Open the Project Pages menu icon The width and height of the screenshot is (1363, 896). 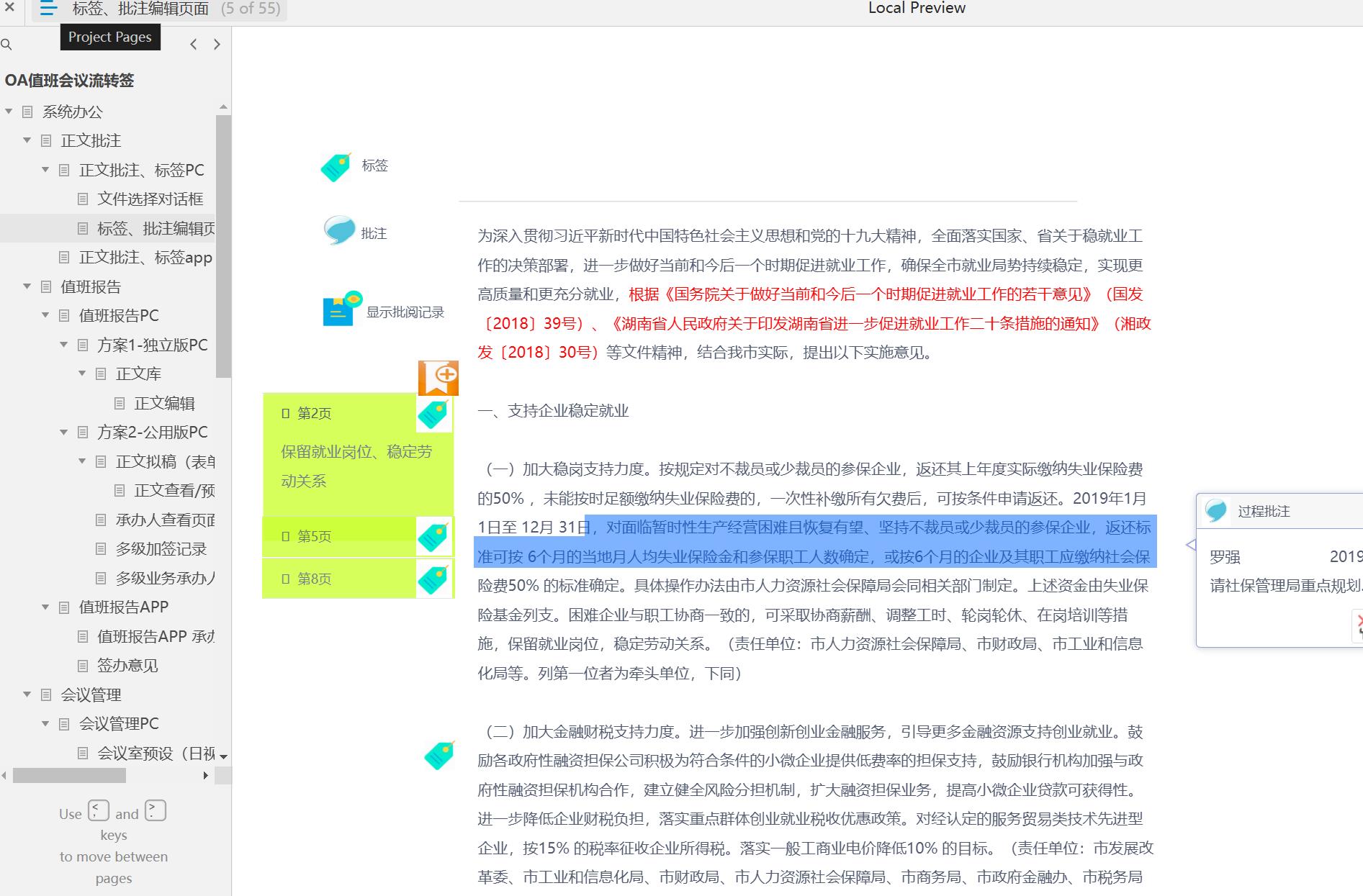pyautogui.click(x=48, y=9)
